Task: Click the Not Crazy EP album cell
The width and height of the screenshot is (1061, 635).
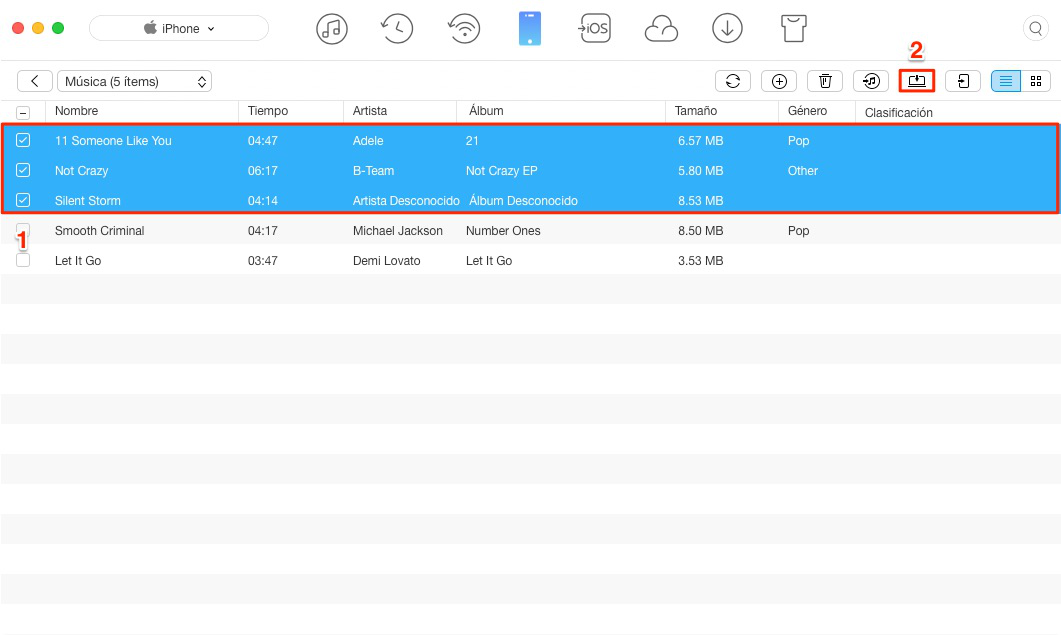Action: point(501,171)
